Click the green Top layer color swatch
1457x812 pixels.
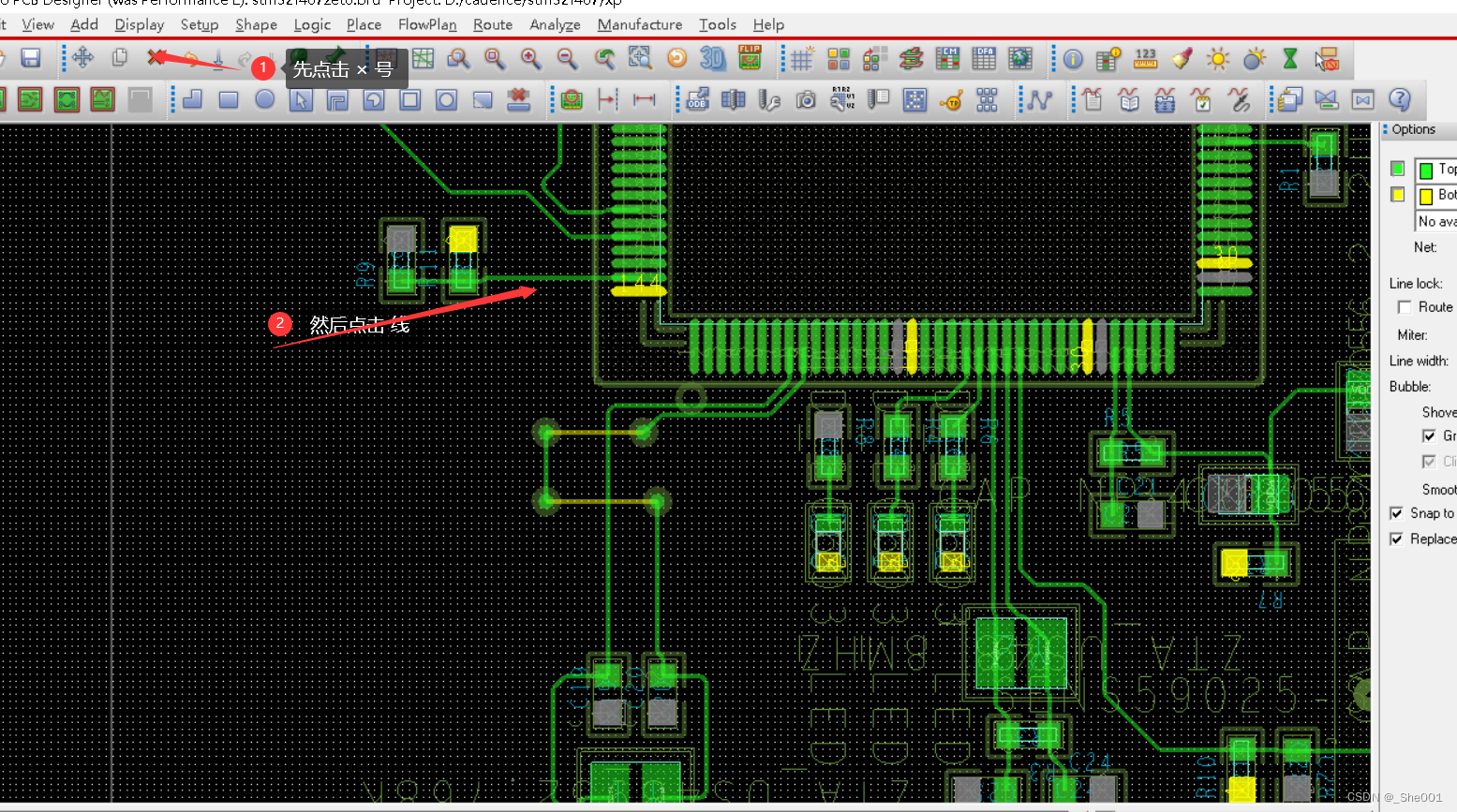pyautogui.click(x=1397, y=169)
